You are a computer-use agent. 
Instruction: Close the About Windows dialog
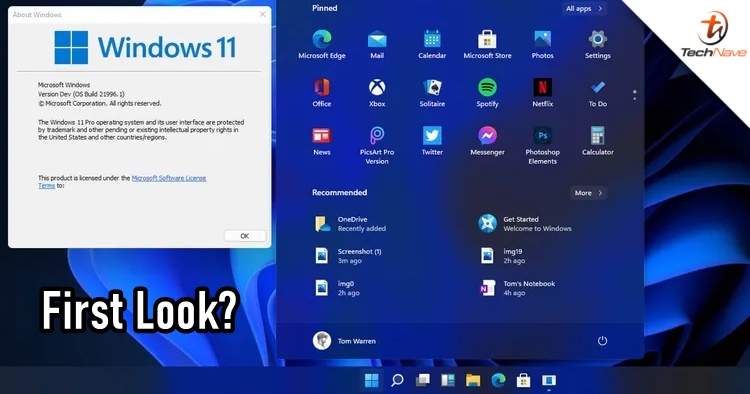263,14
